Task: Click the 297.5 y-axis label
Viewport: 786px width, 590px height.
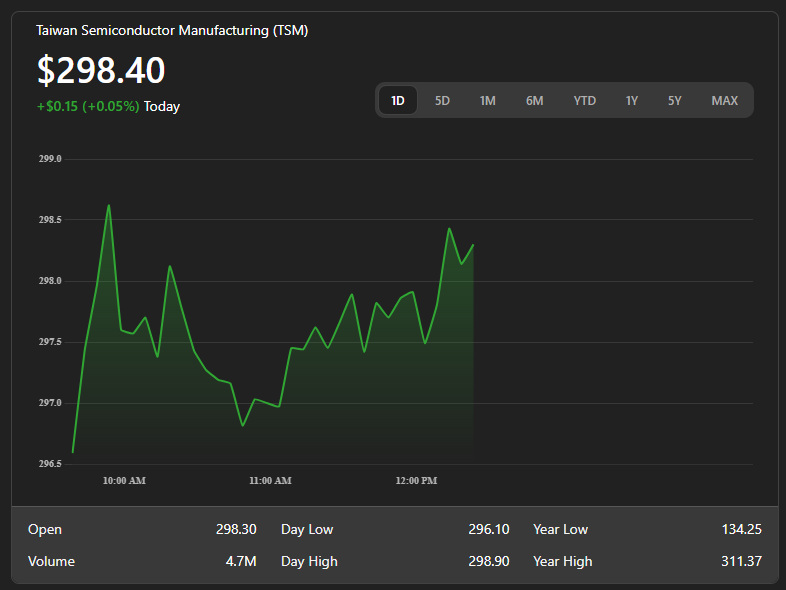Action: (x=50, y=342)
